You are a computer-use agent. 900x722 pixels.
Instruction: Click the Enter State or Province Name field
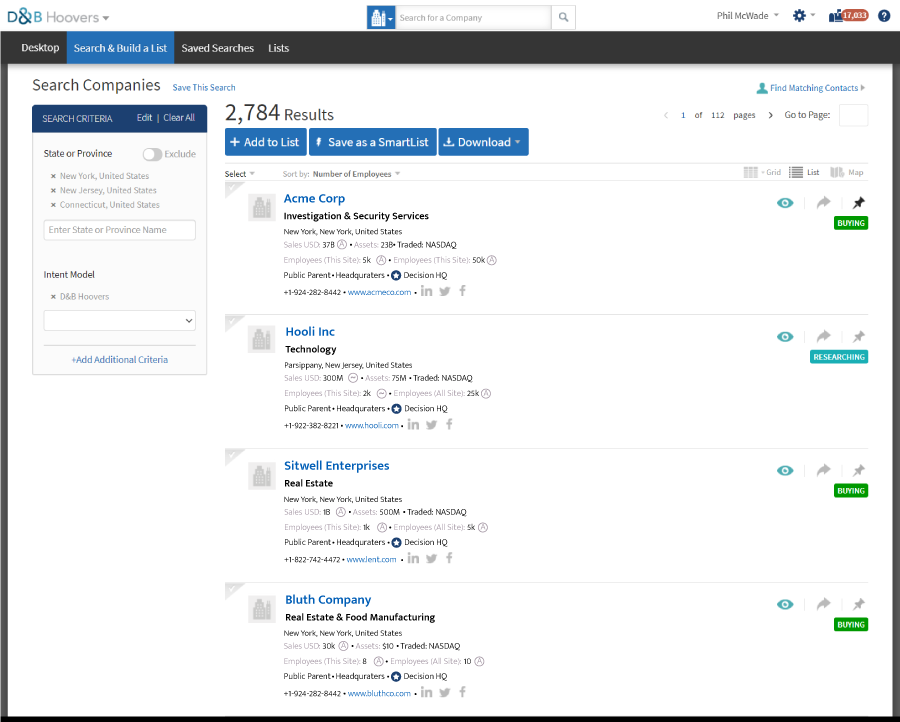tap(119, 230)
